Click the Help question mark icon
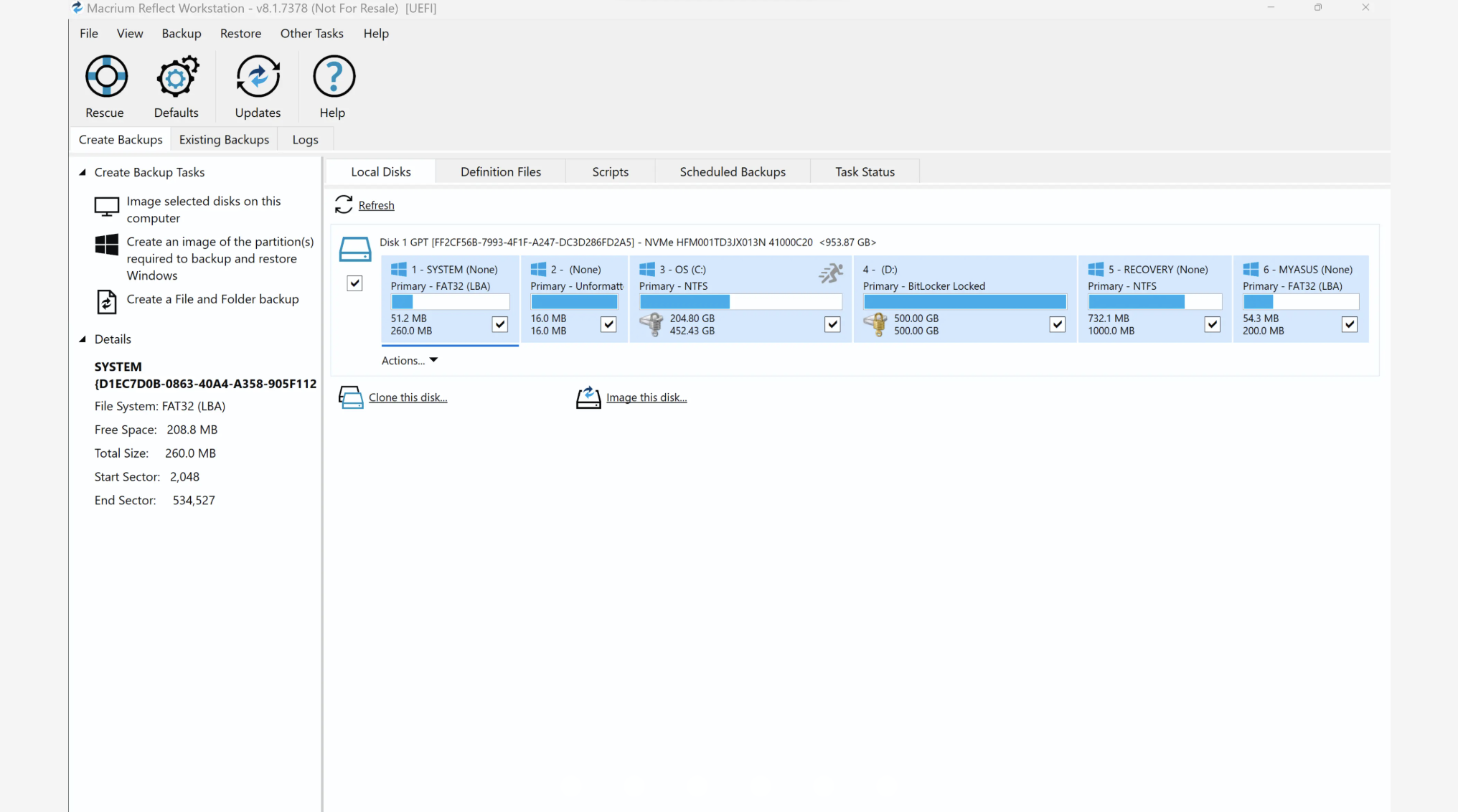This screenshot has width=1458, height=812. [334, 76]
